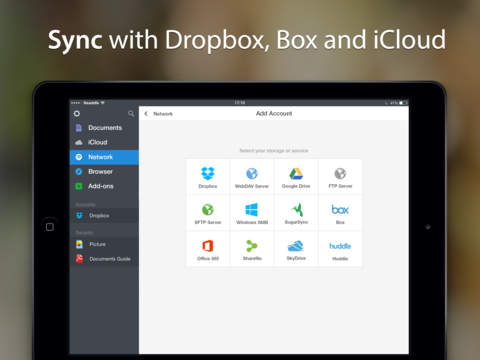Add an Office 365 account

tap(208, 250)
